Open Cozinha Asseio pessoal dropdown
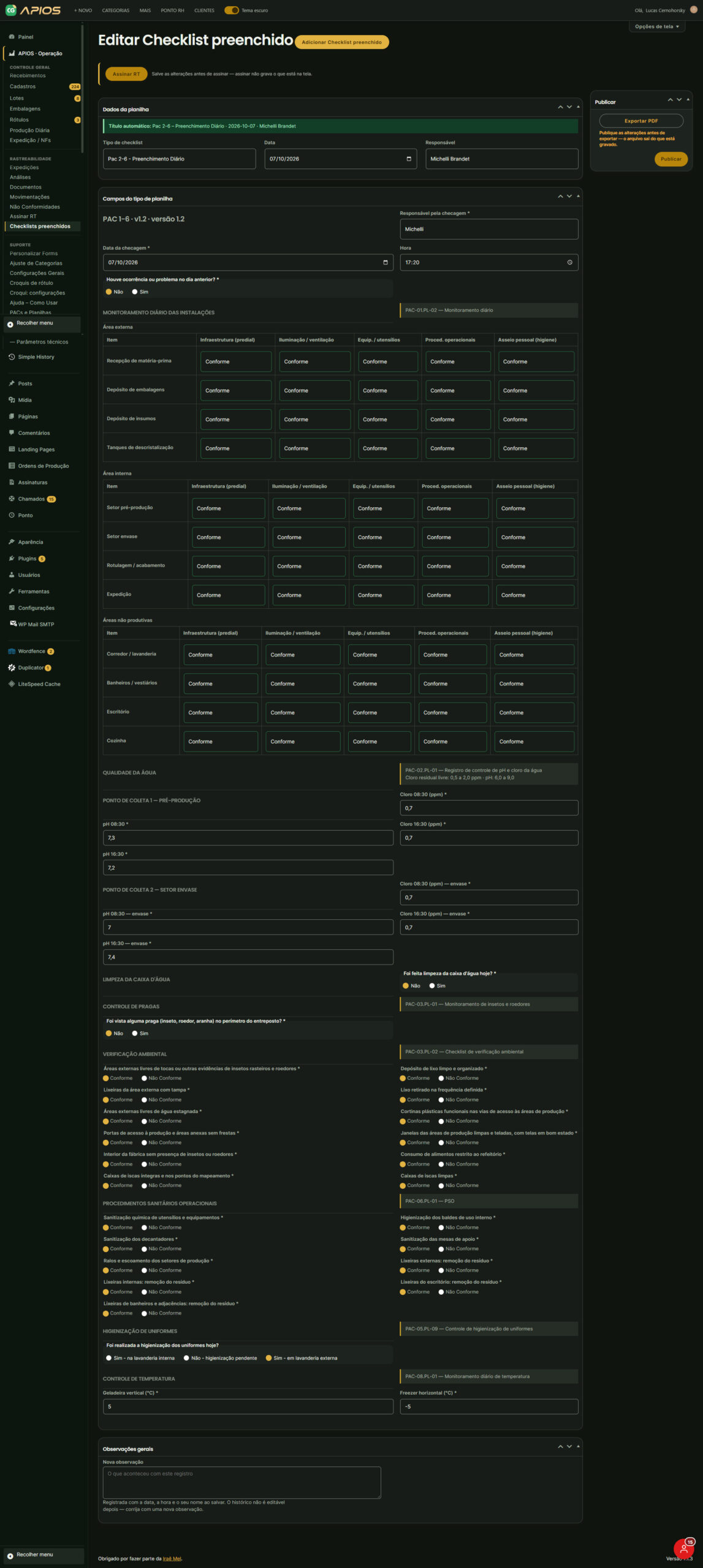Image resolution: width=703 pixels, height=1568 pixels. (534, 741)
